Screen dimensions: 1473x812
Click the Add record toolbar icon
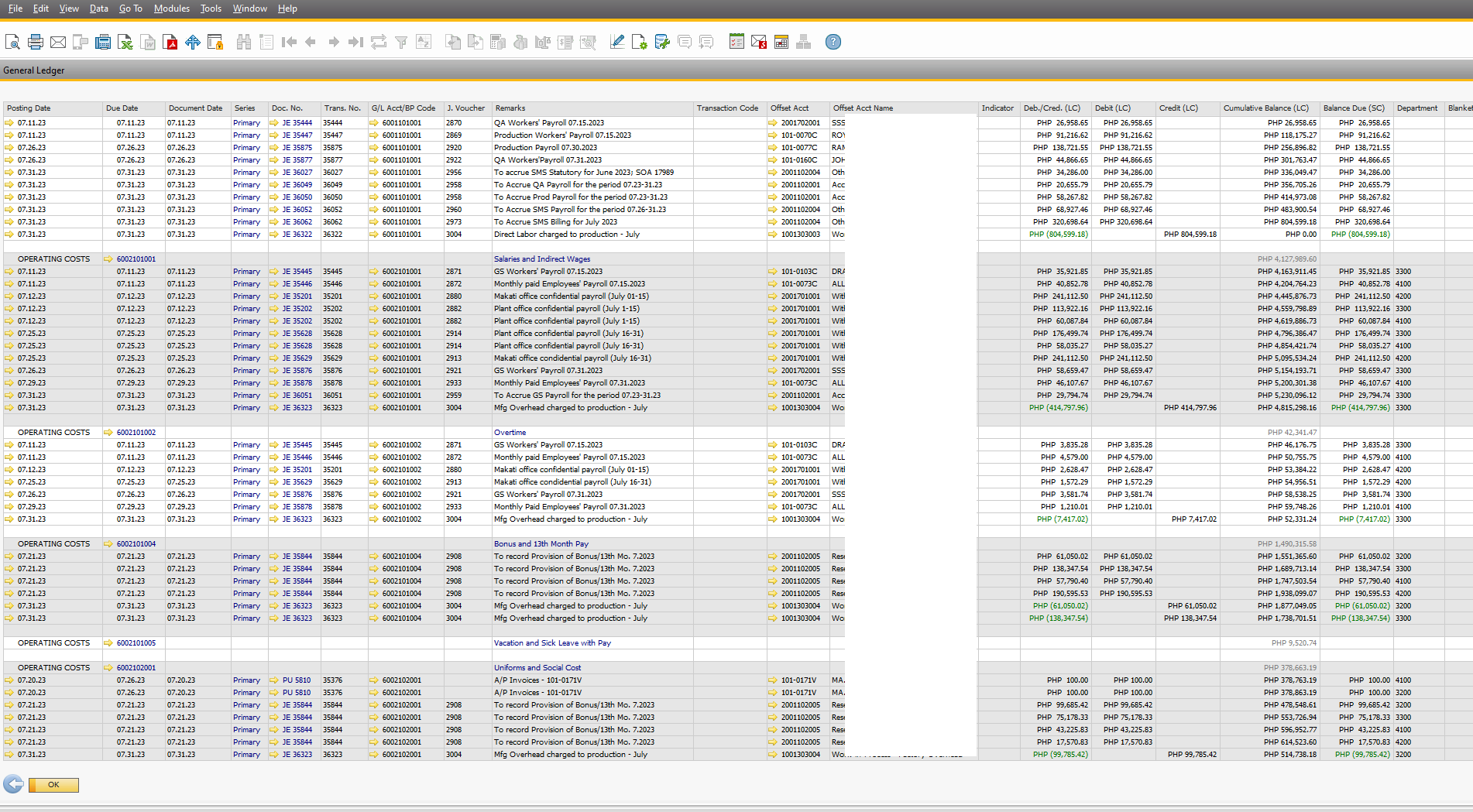coord(266,42)
